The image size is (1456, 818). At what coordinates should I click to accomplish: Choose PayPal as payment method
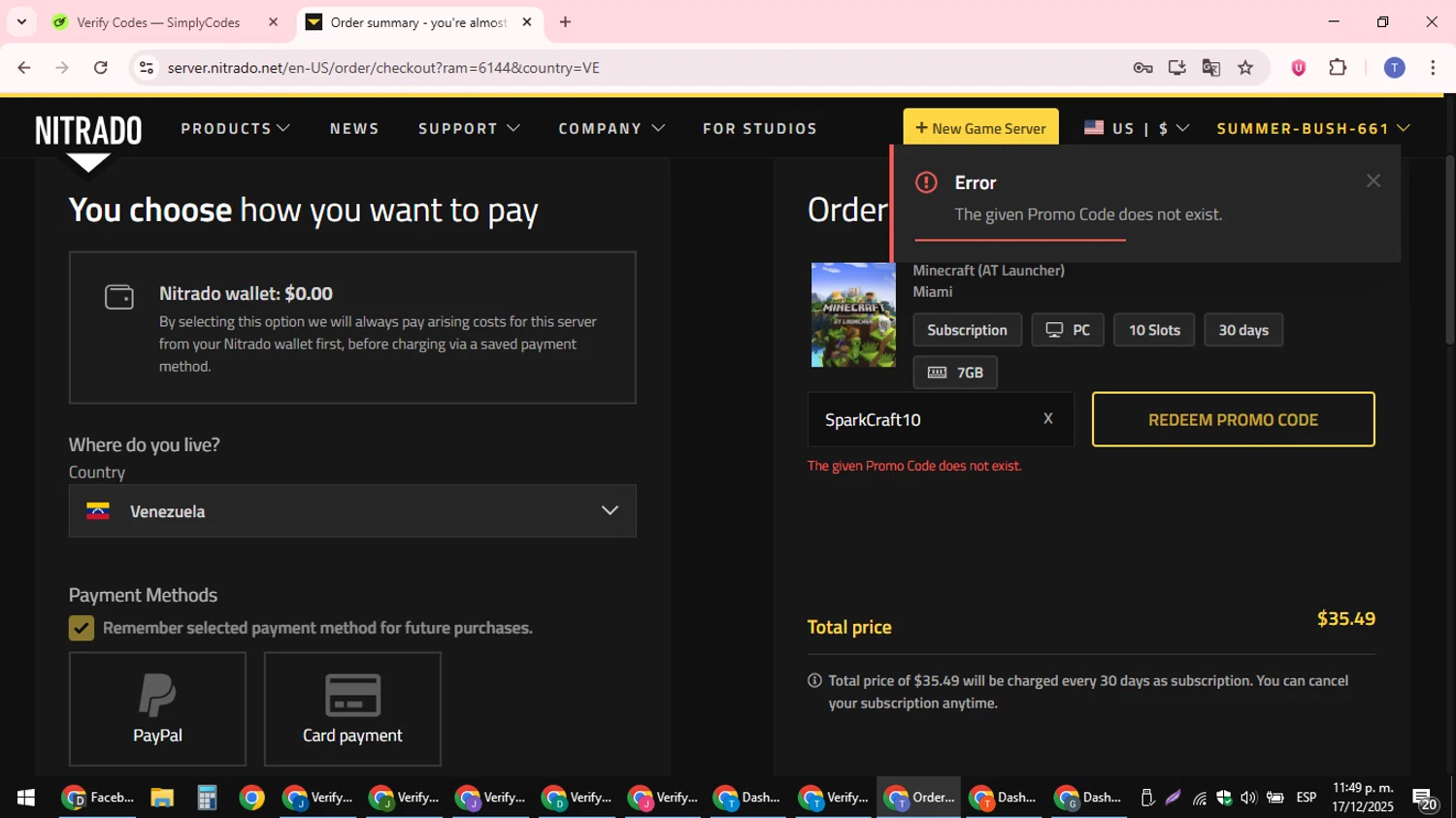pyautogui.click(x=157, y=709)
